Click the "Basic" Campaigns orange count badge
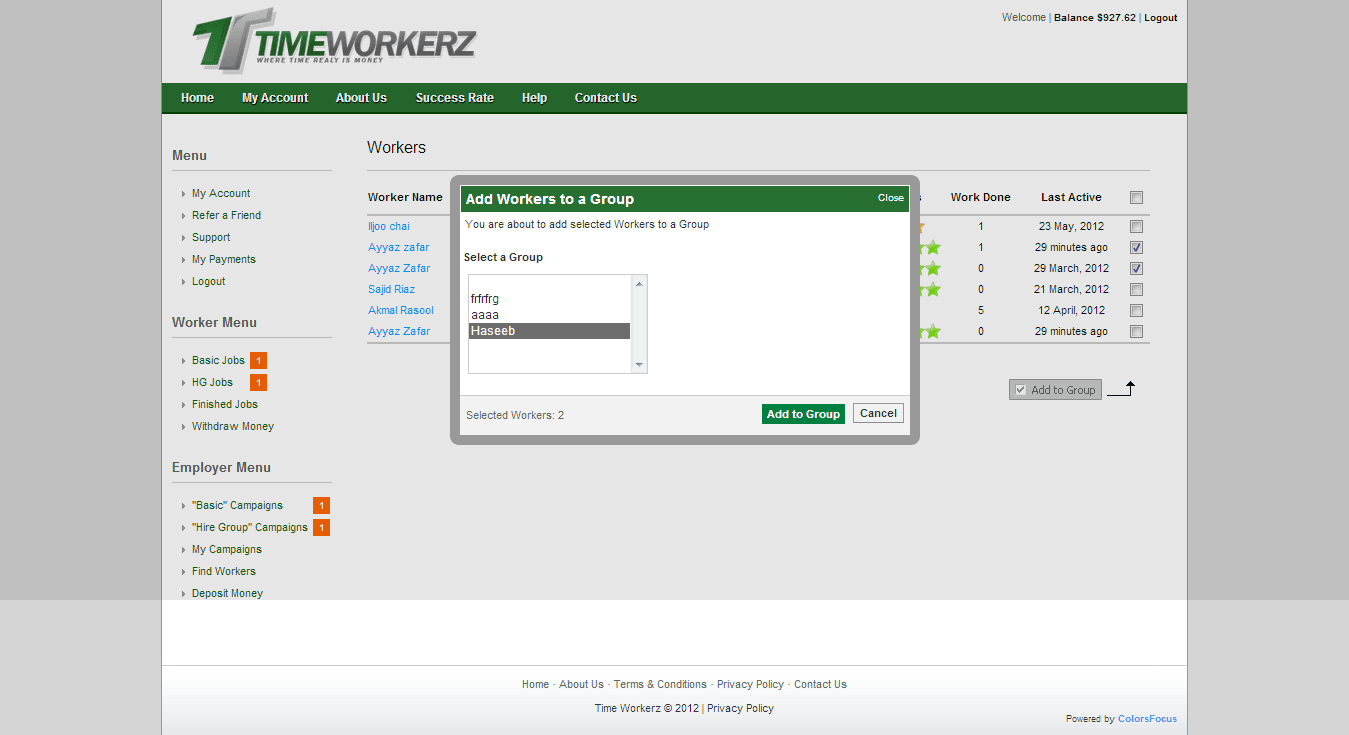Screen dimensions: 1349x735 (321, 506)
